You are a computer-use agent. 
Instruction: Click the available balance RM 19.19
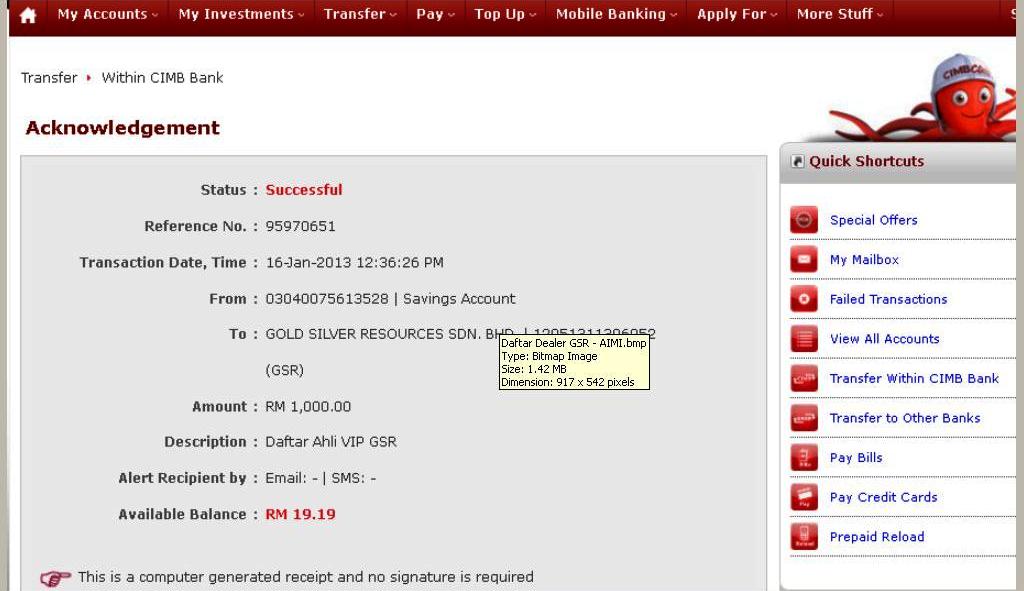(300, 515)
